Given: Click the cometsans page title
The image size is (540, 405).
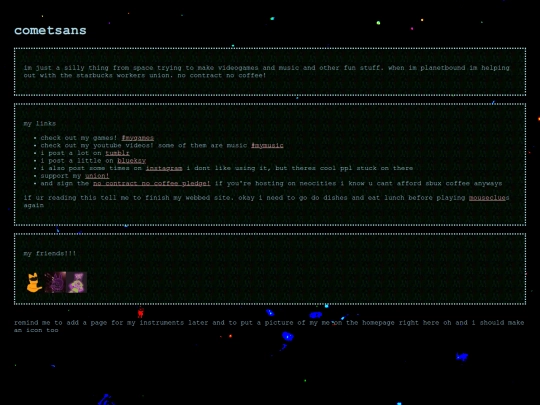Looking at the screenshot, I should 50,30.
